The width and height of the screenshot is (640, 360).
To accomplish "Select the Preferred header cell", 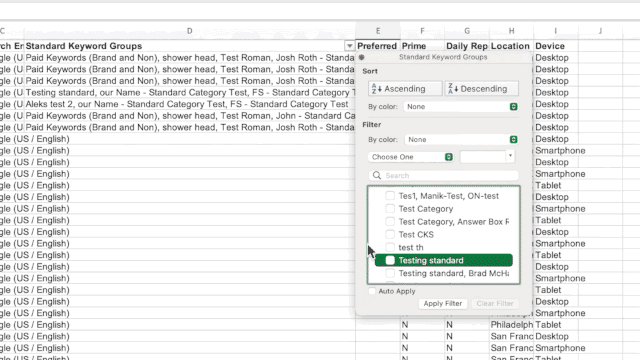I will [x=378, y=46].
